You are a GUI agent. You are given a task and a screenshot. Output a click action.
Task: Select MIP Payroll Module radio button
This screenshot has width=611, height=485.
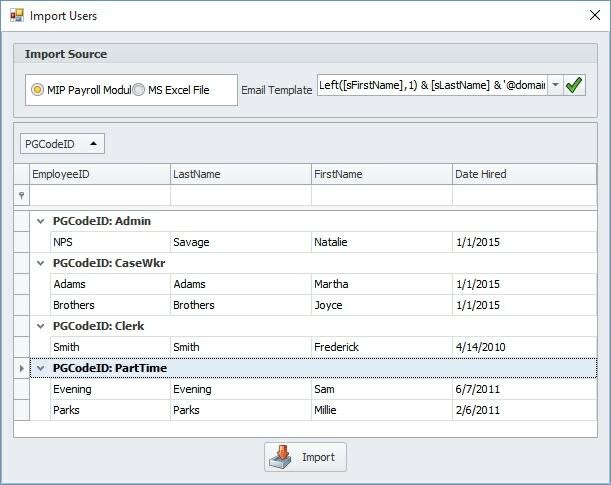[x=38, y=90]
